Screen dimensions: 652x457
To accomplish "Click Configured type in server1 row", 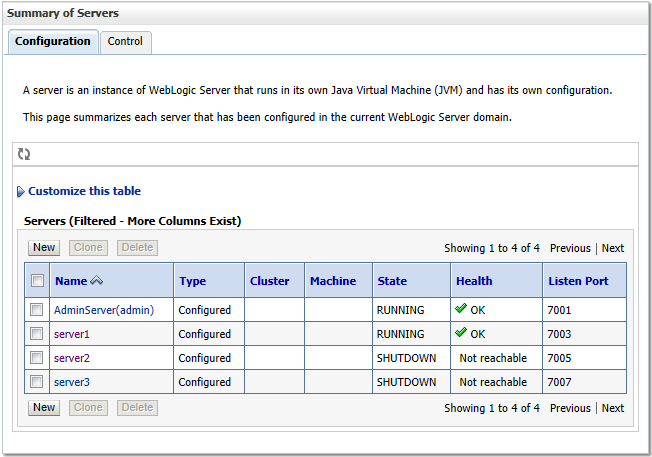I will (205, 335).
